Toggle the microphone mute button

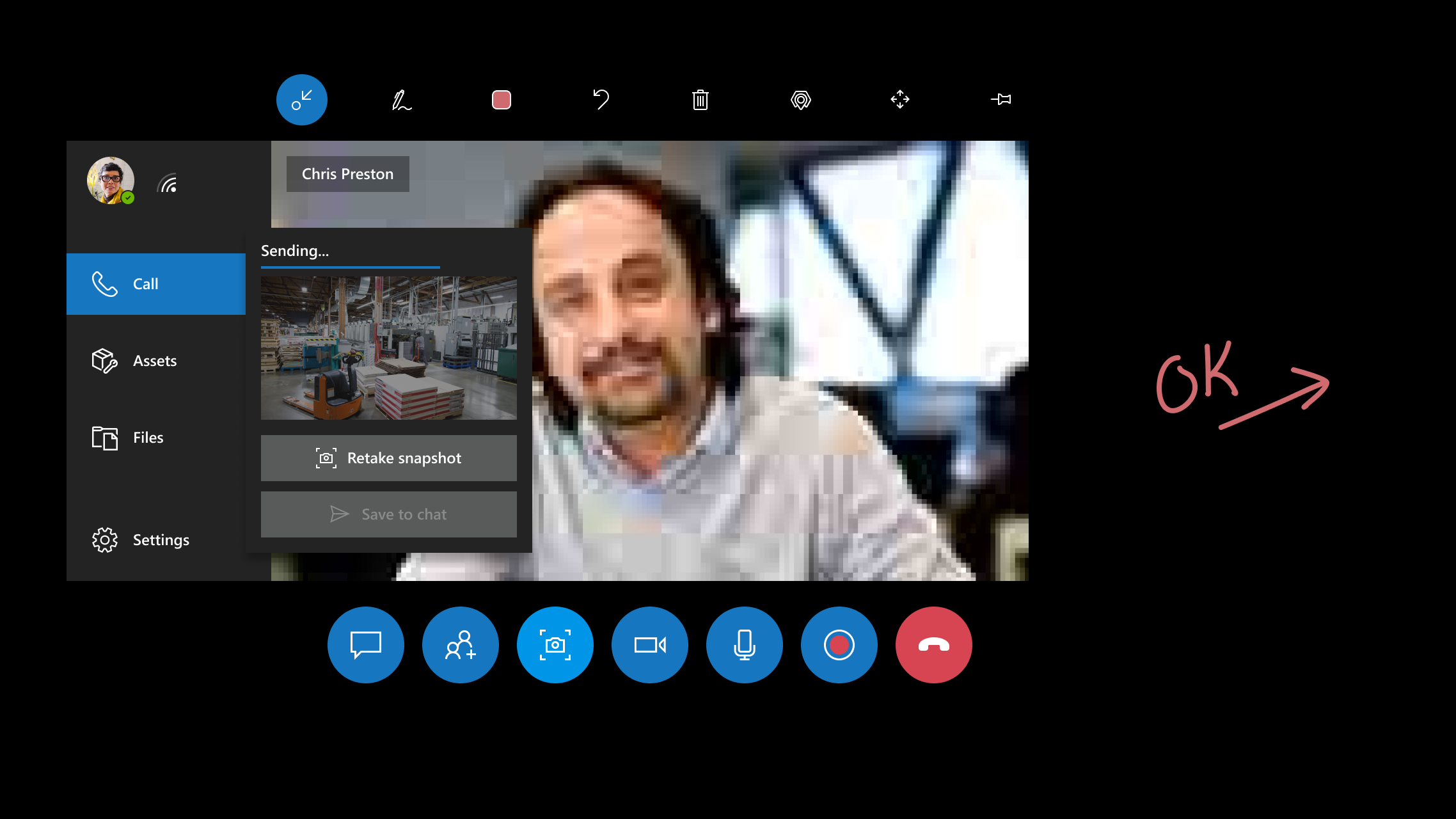click(744, 645)
